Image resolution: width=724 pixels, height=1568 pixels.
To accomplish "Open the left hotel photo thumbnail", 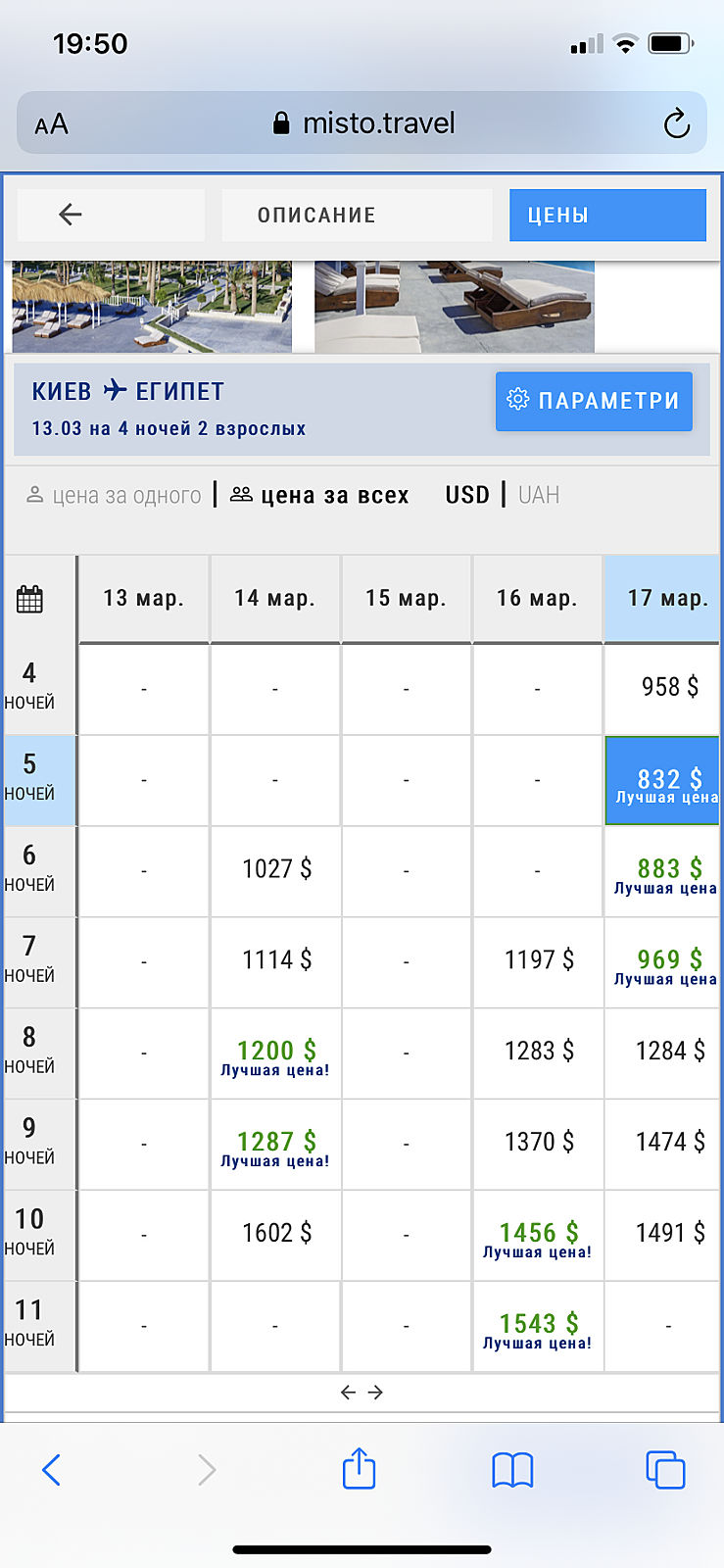I will (x=152, y=306).
